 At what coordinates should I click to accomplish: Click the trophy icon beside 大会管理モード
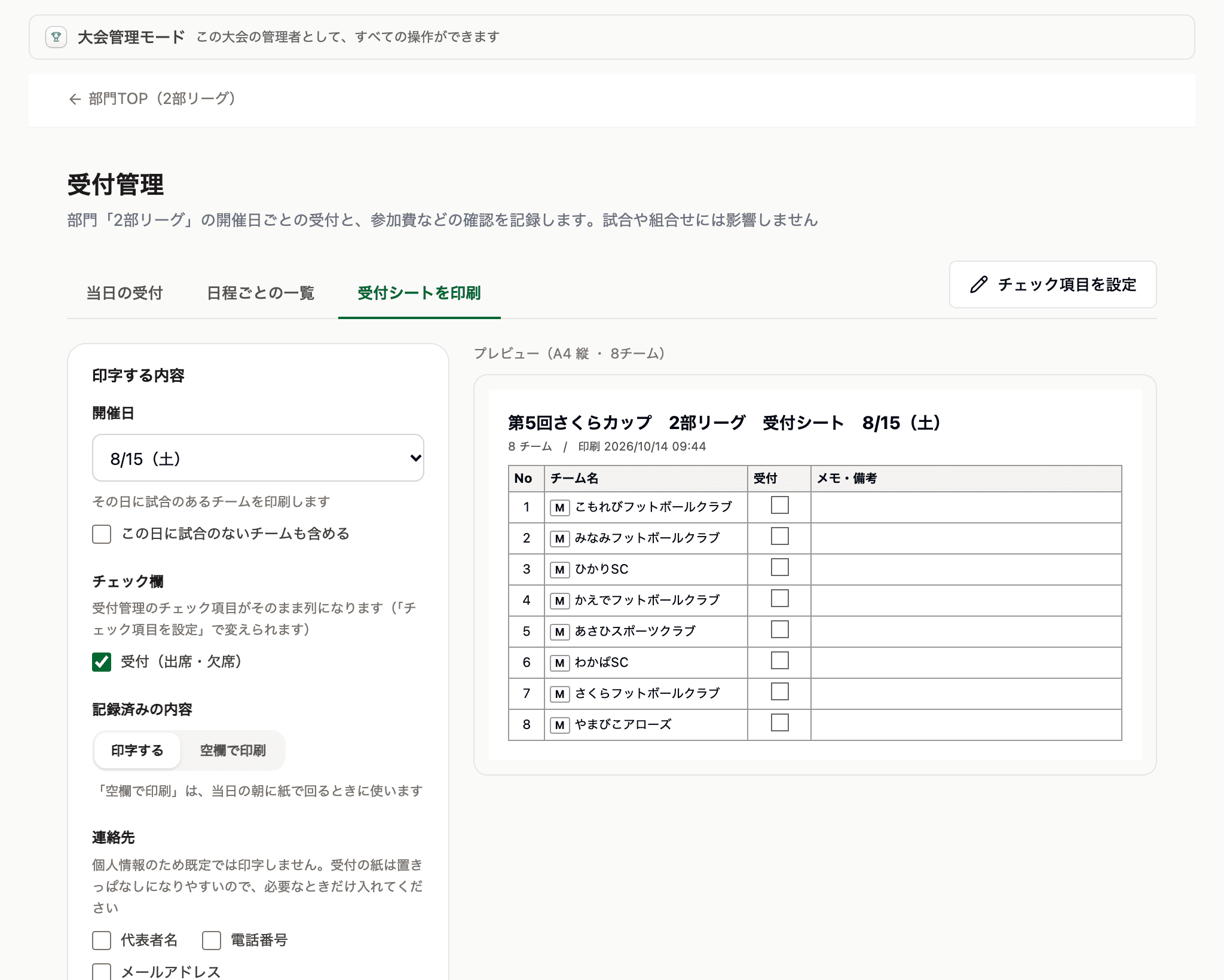[x=56, y=37]
